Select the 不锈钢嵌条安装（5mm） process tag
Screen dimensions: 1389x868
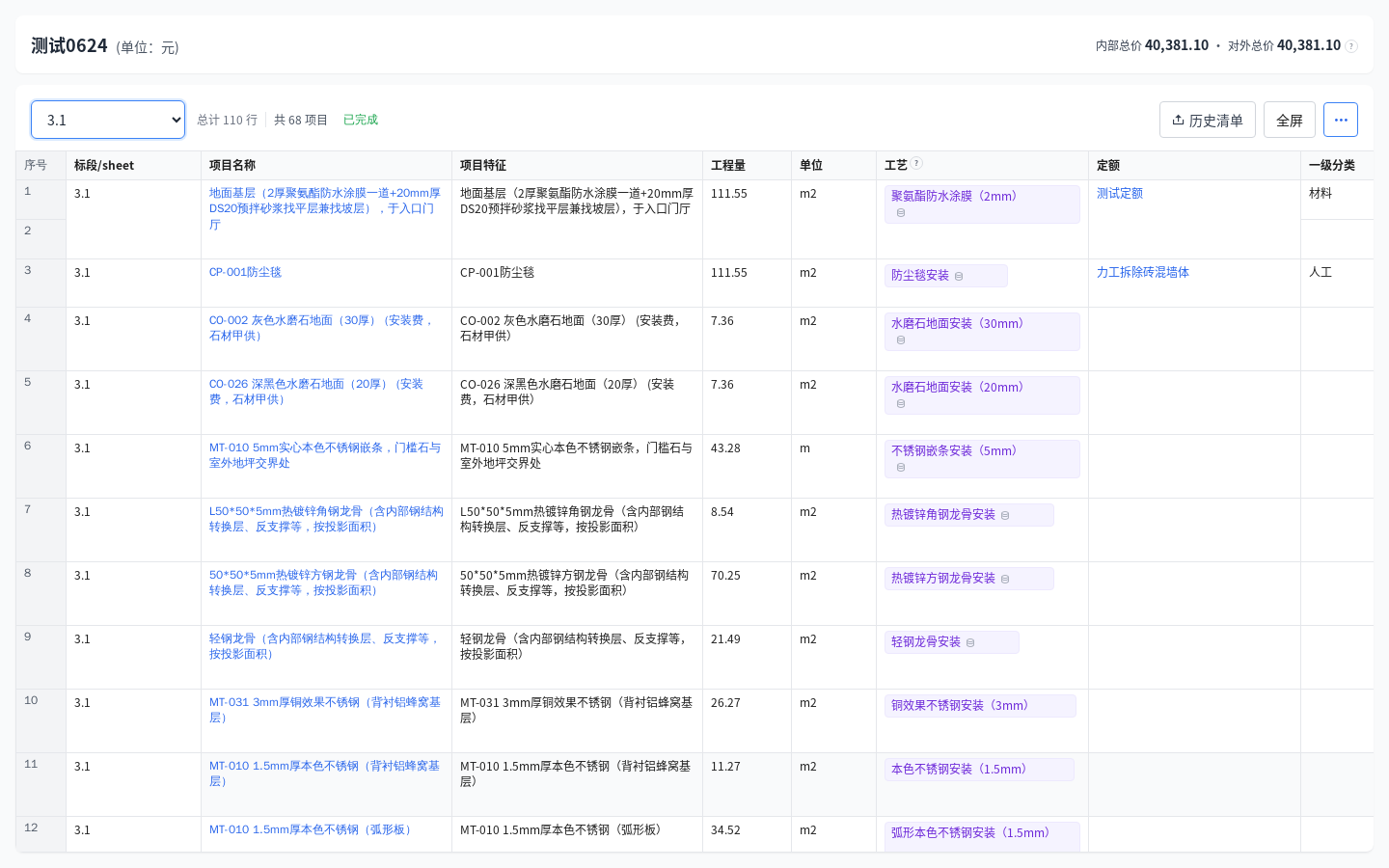[x=982, y=459]
